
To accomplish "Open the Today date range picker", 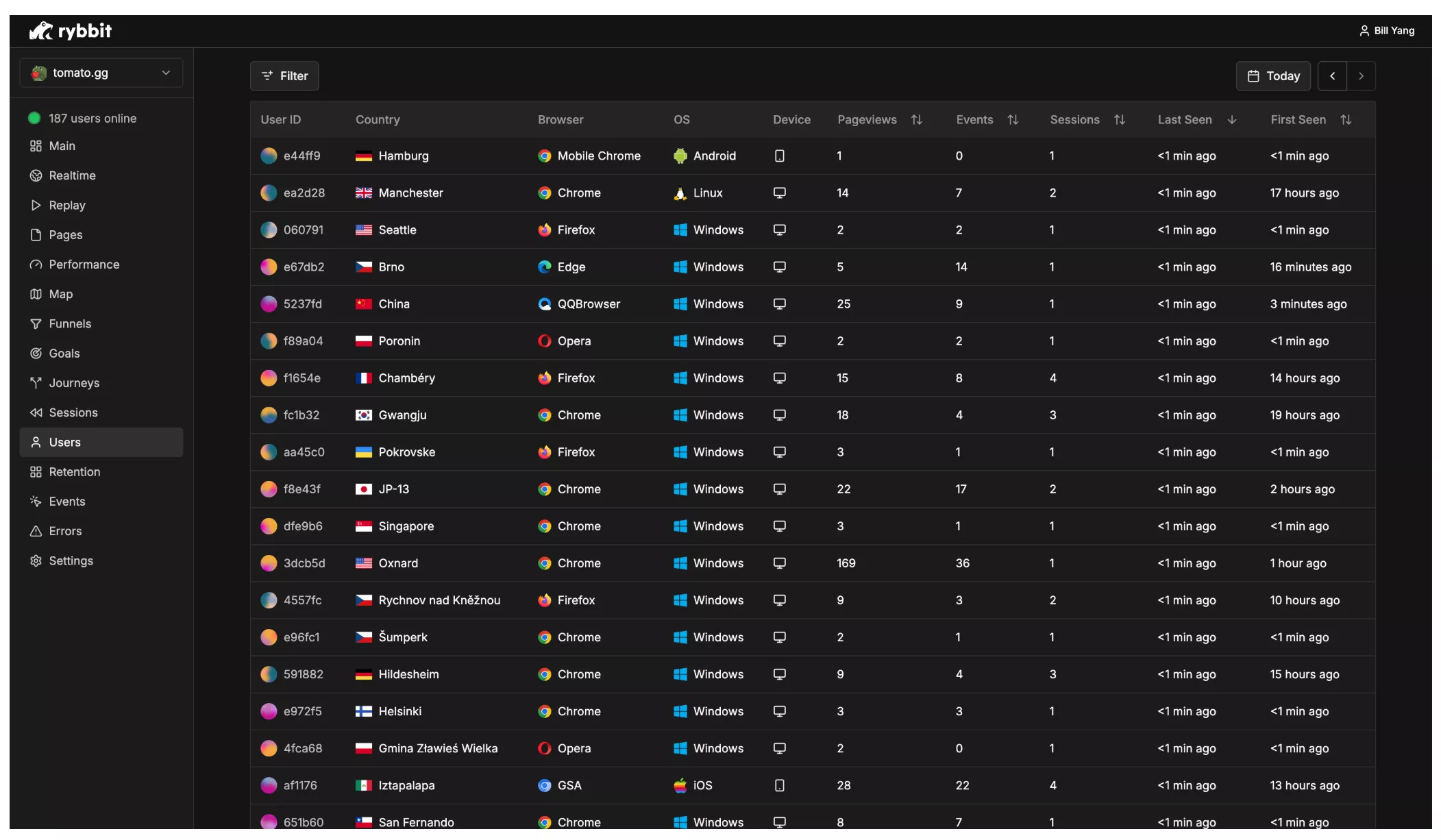I will pyautogui.click(x=1272, y=76).
